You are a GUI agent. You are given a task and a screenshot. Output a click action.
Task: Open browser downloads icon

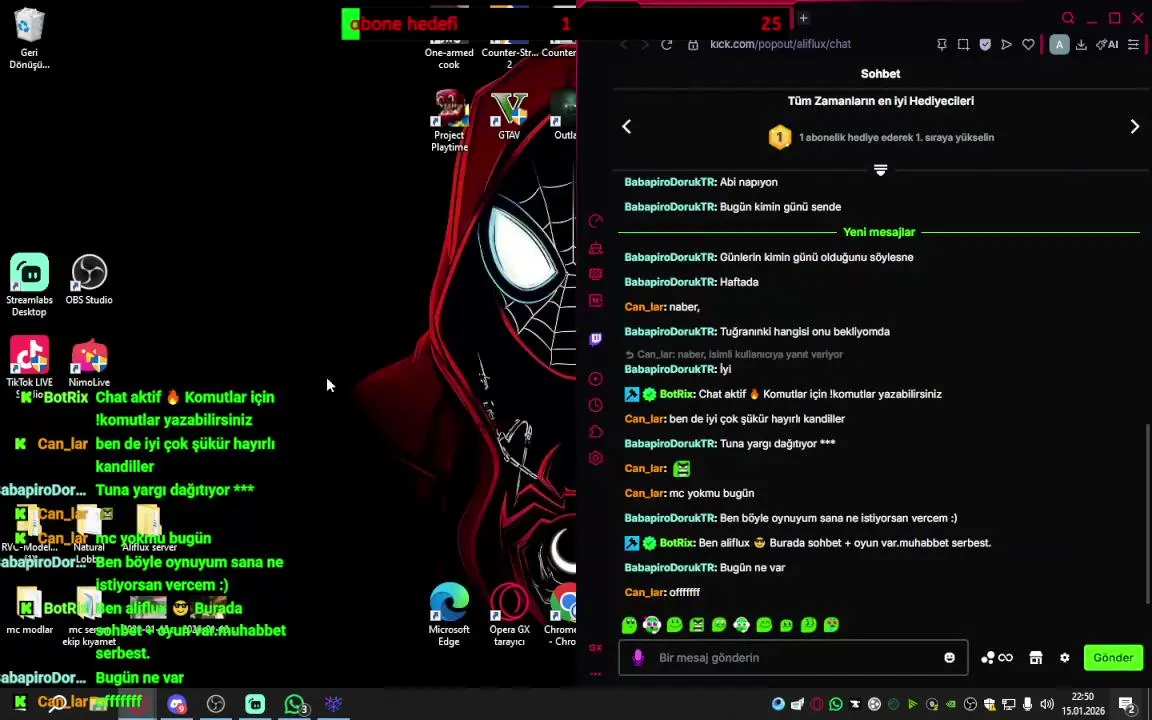pos(1081,45)
